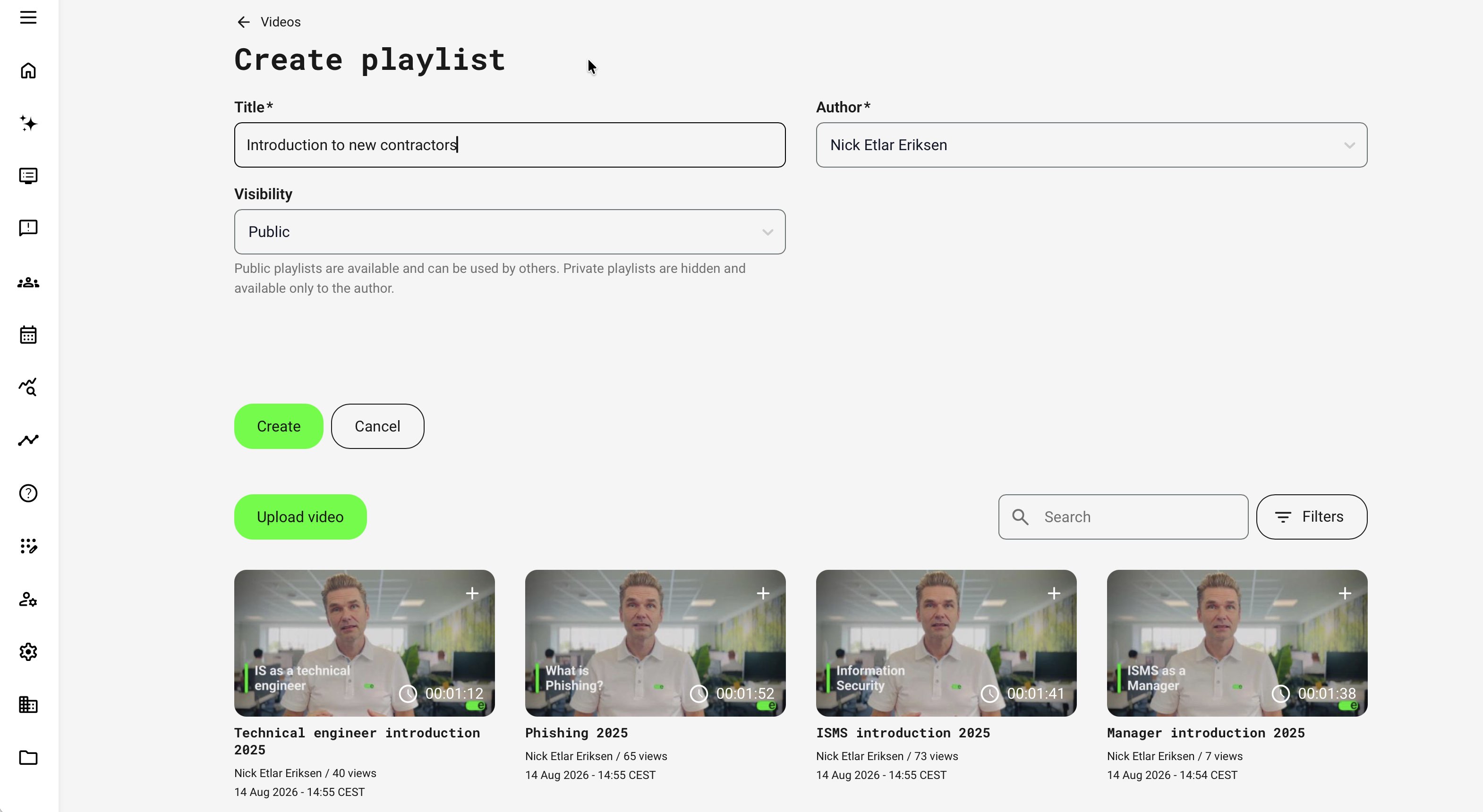Focus the Title input field
Viewport: 1483px width, 812px height.
[510, 145]
